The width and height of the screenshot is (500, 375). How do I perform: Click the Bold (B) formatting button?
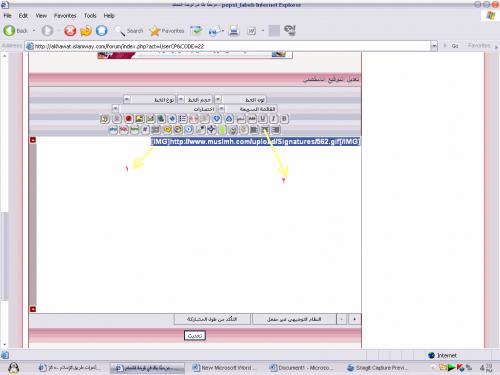tap(284, 119)
